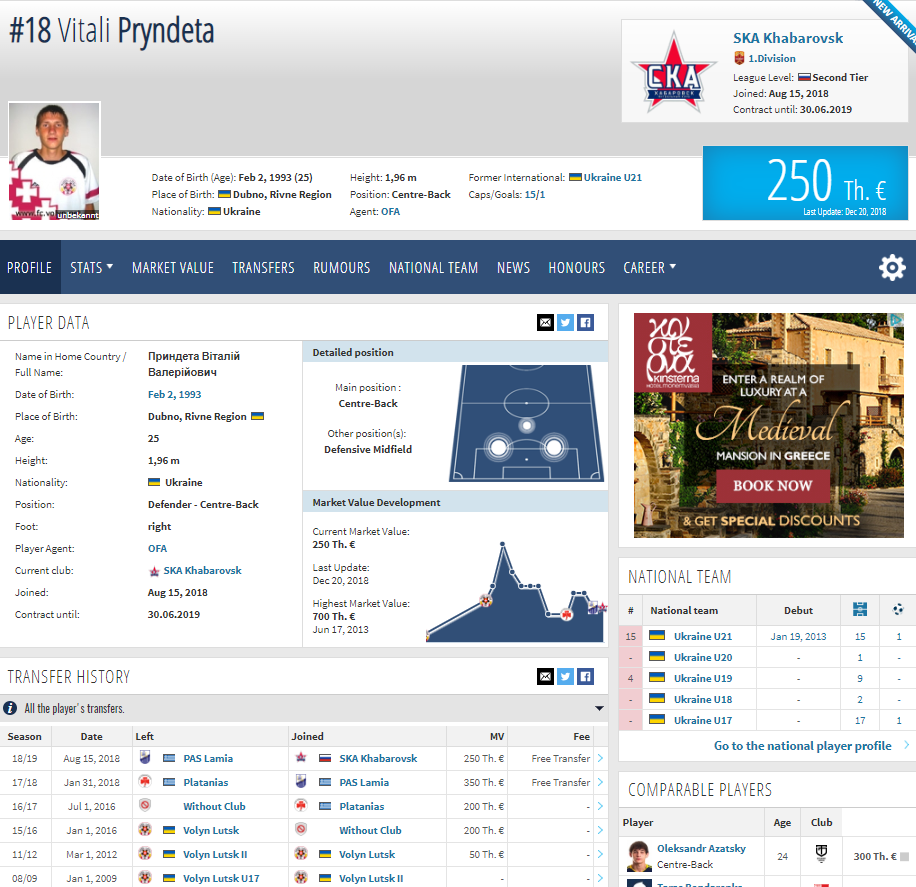Viewport: 916px width, 887px height.
Task: Click the arrow after Go to the national player profile
Action: [906, 745]
